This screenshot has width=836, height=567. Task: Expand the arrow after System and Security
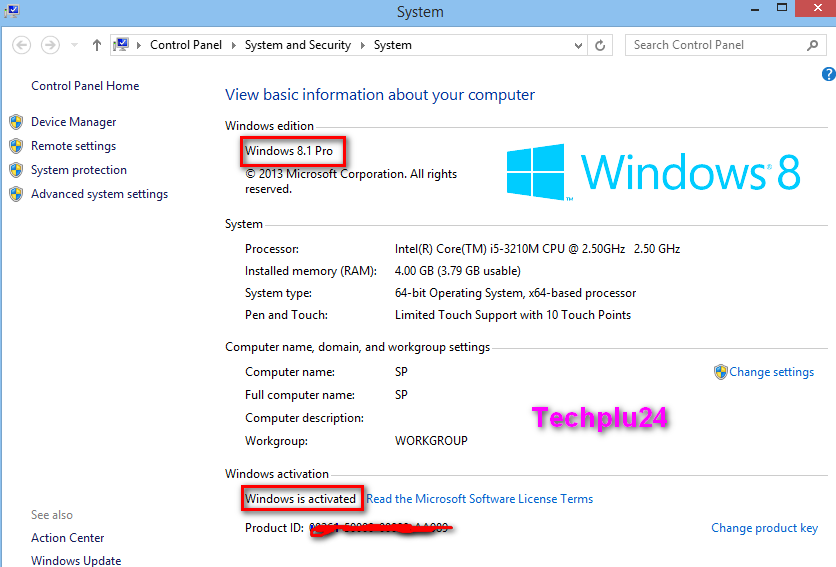pos(363,45)
